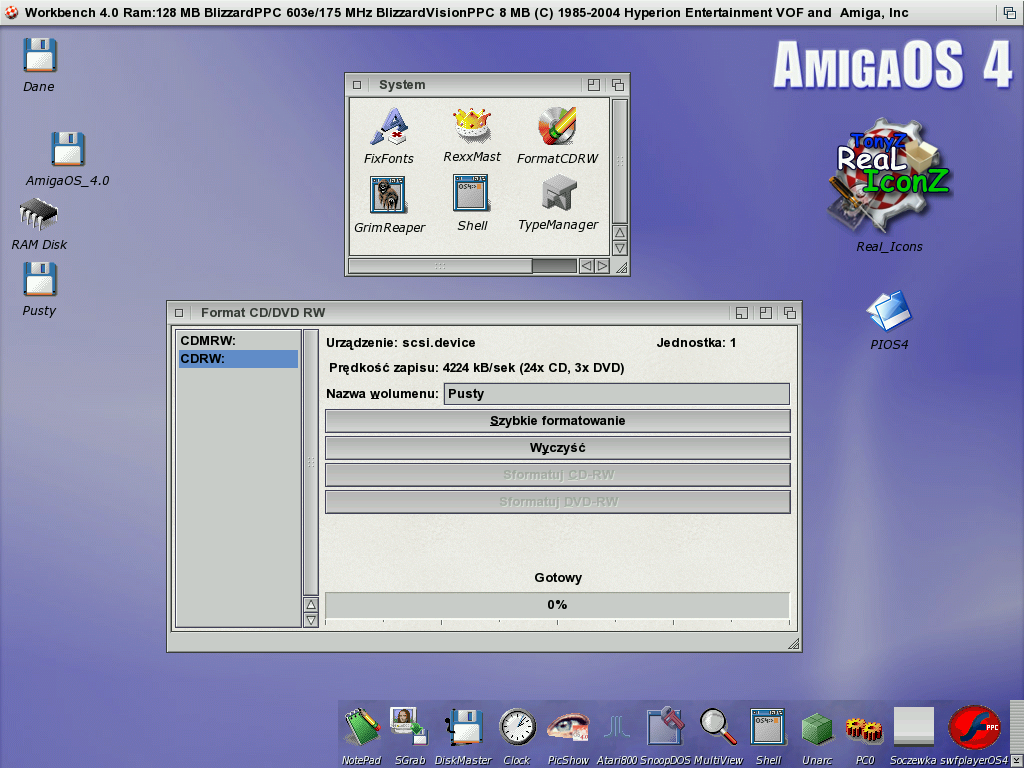Click System window scroll up arrow
The height and width of the screenshot is (768, 1024).
tap(620, 232)
